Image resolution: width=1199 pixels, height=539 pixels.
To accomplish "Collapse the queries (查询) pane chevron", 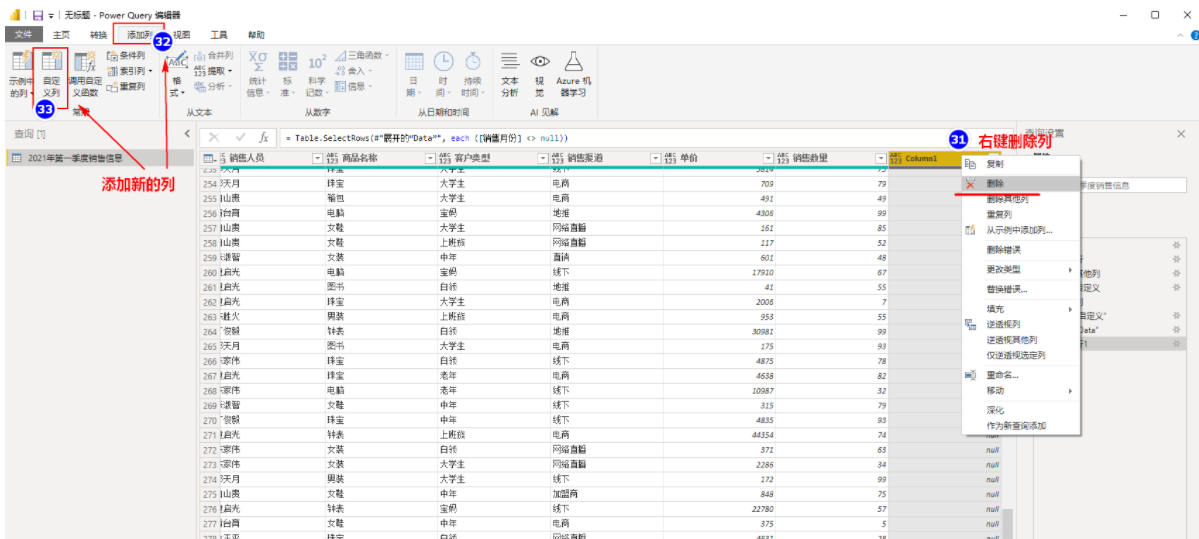I will pyautogui.click(x=187, y=134).
